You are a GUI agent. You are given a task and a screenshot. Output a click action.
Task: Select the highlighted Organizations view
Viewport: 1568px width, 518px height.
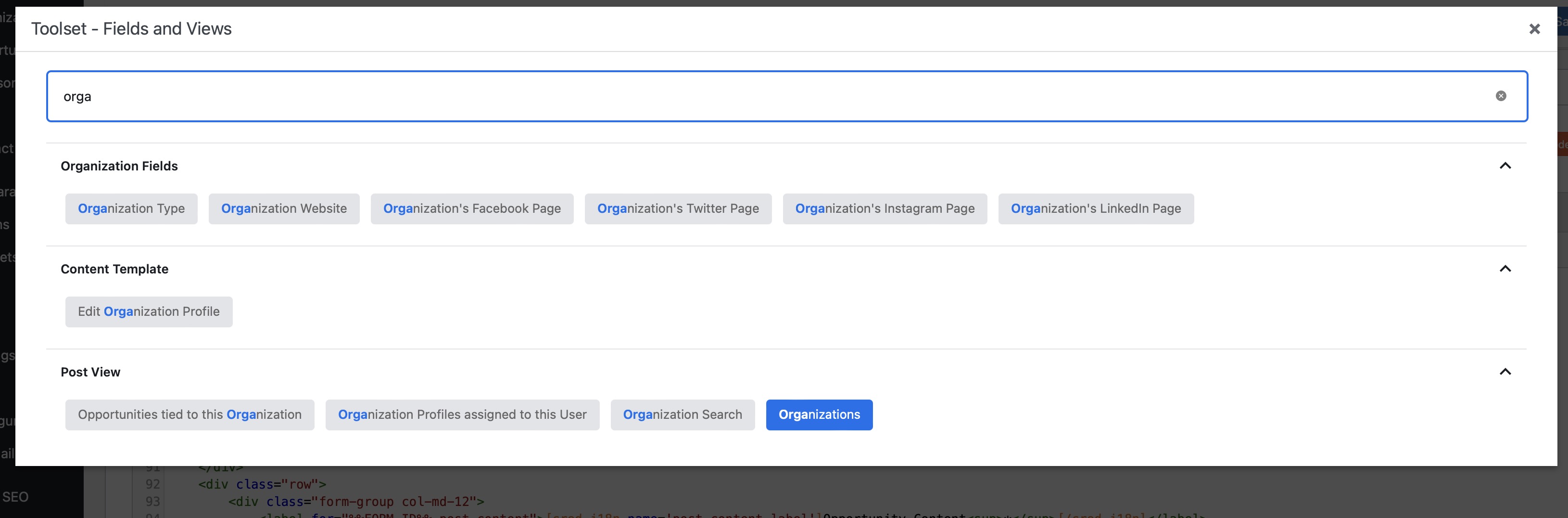pos(819,414)
